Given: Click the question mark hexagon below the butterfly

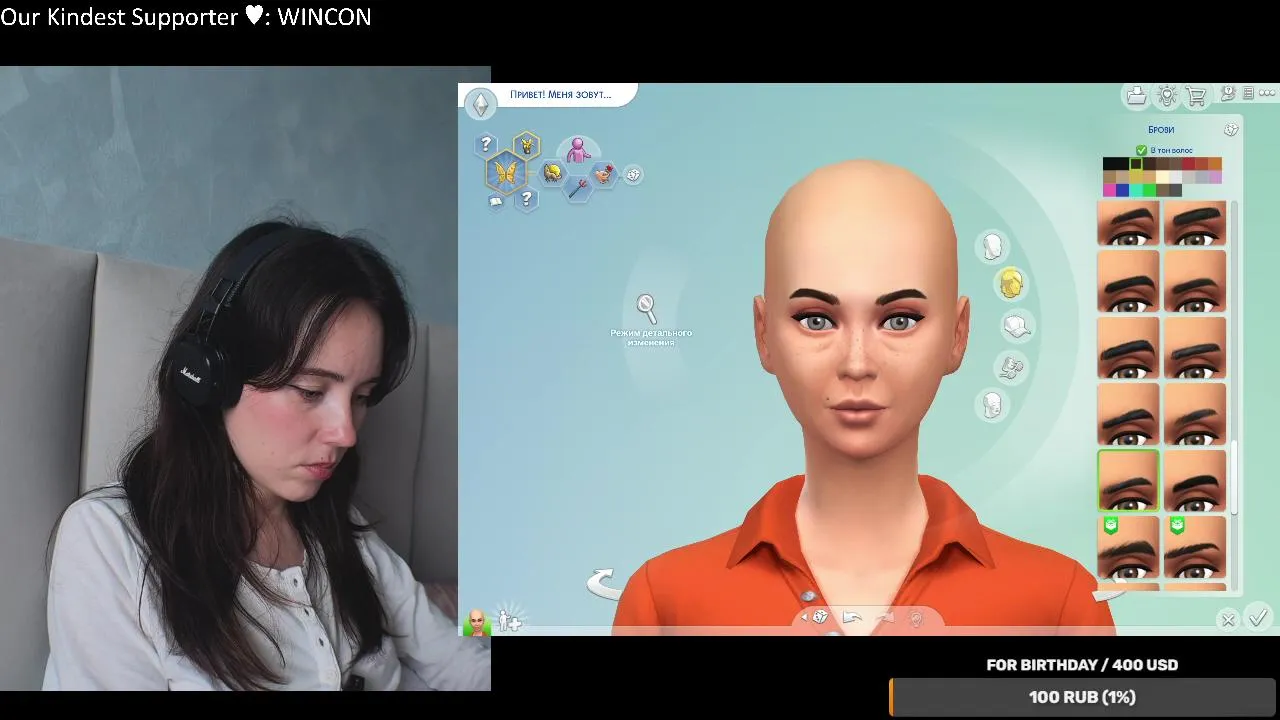Looking at the screenshot, I should [x=526, y=200].
